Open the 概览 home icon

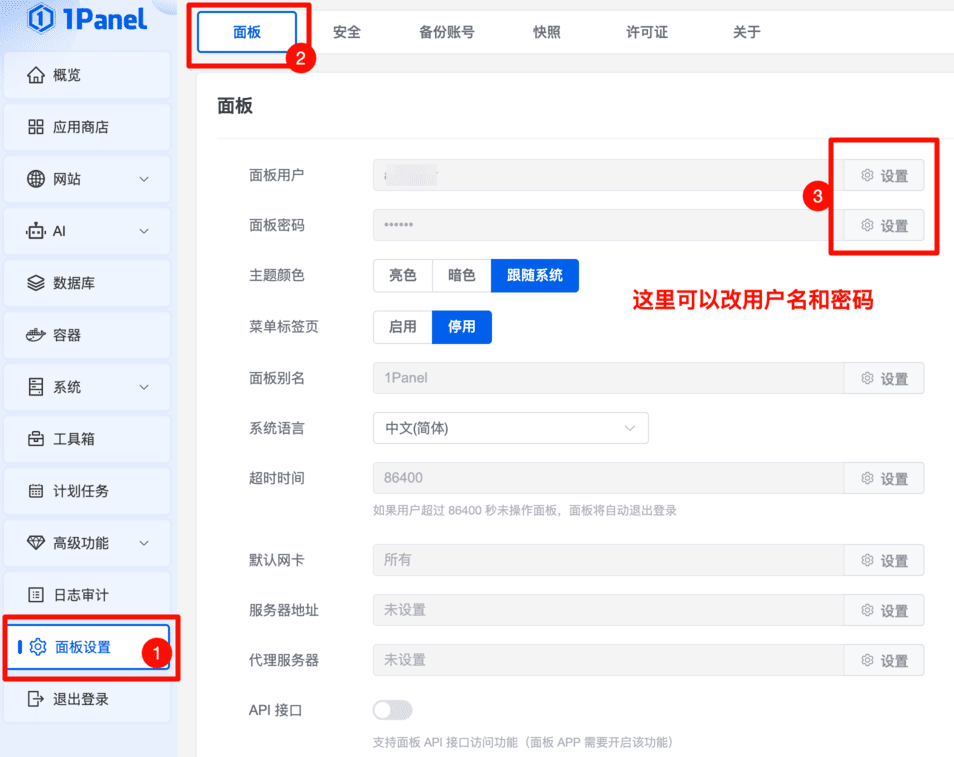[x=36, y=76]
